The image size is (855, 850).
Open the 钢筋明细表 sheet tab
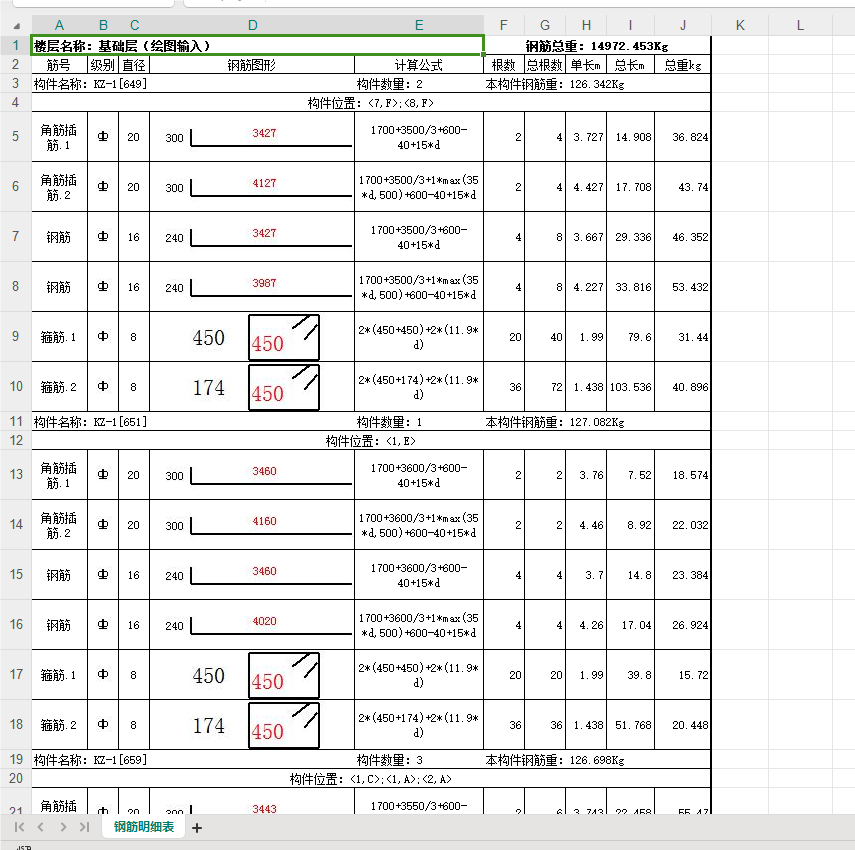[144, 827]
